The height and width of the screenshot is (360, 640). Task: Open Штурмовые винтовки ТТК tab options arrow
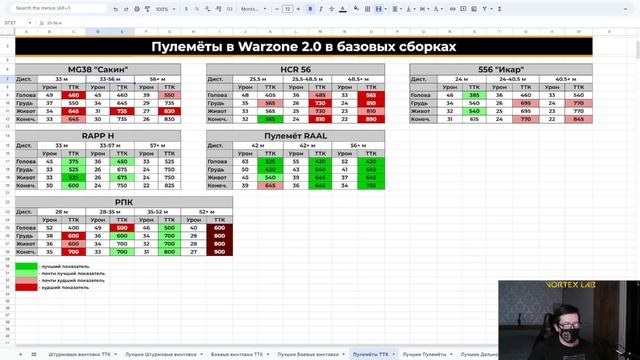pos(116,354)
